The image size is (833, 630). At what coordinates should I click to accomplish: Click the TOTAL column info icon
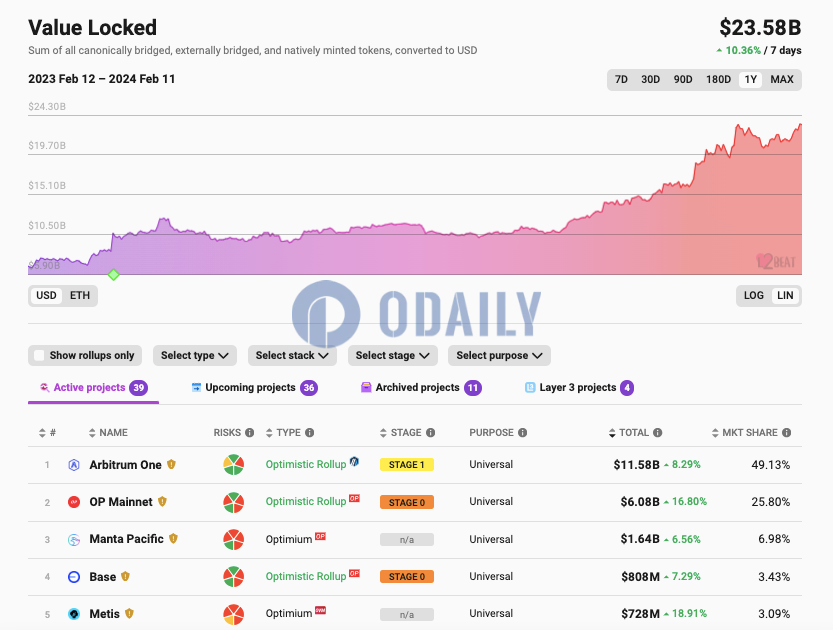click(657, 432)
